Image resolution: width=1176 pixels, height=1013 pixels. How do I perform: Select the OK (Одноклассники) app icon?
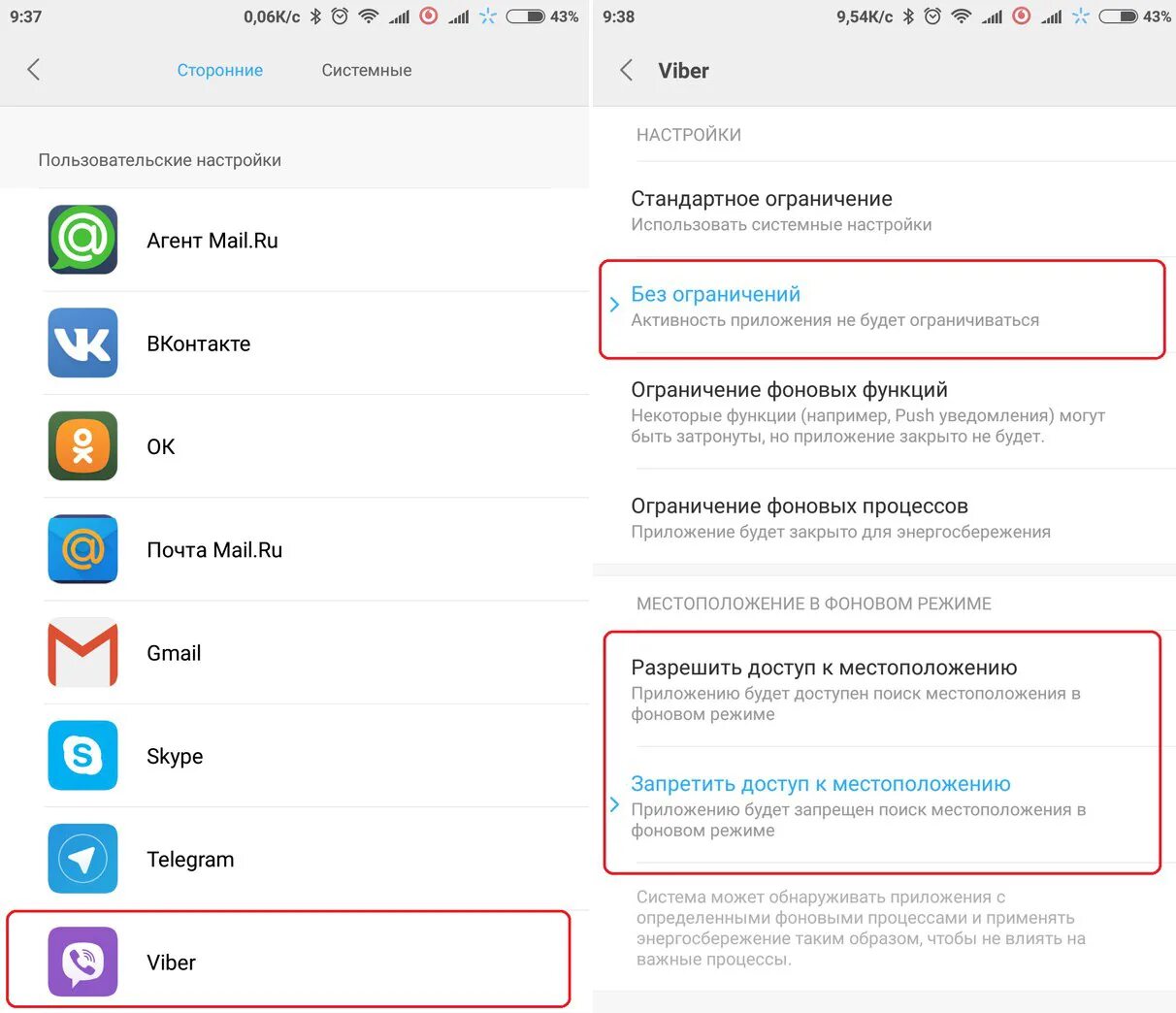82,446
